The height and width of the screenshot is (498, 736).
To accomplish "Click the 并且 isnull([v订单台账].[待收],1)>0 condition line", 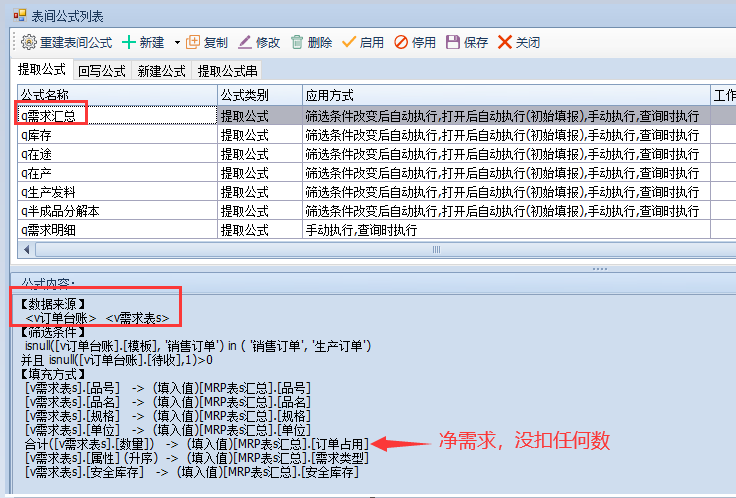I will click(116, 360).
